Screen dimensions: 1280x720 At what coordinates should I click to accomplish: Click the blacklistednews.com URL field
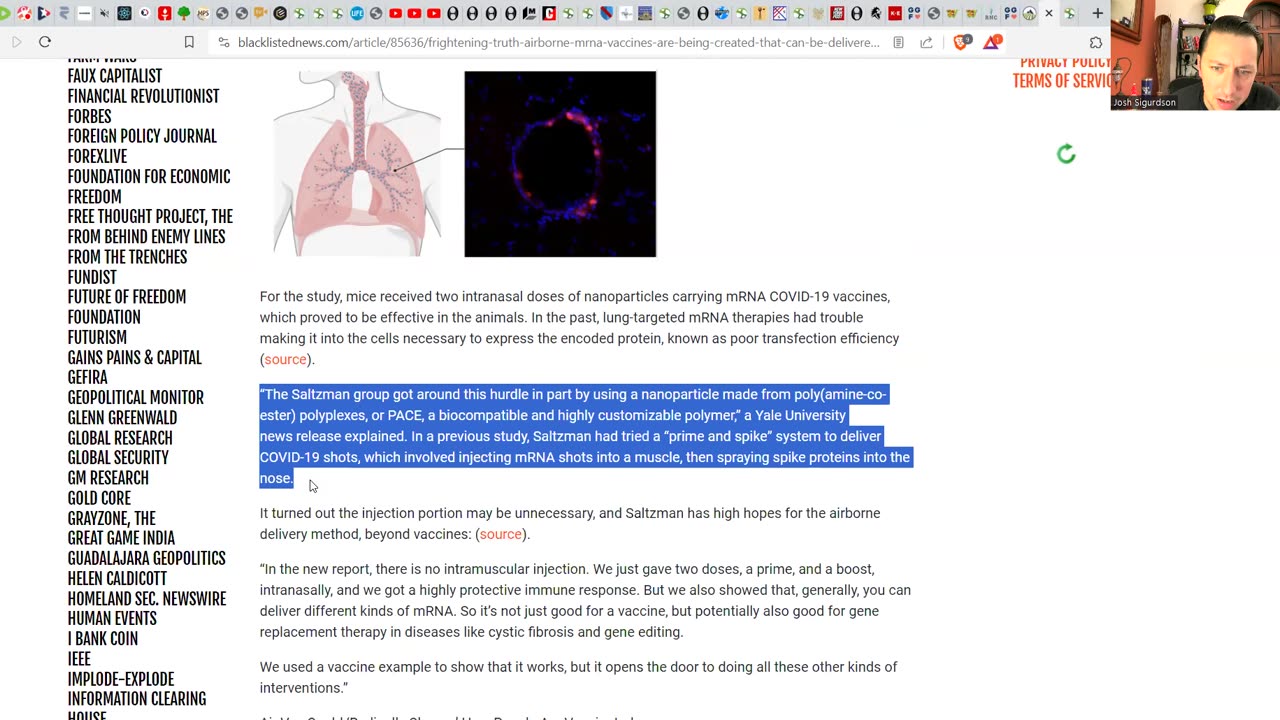coord(558,42)
